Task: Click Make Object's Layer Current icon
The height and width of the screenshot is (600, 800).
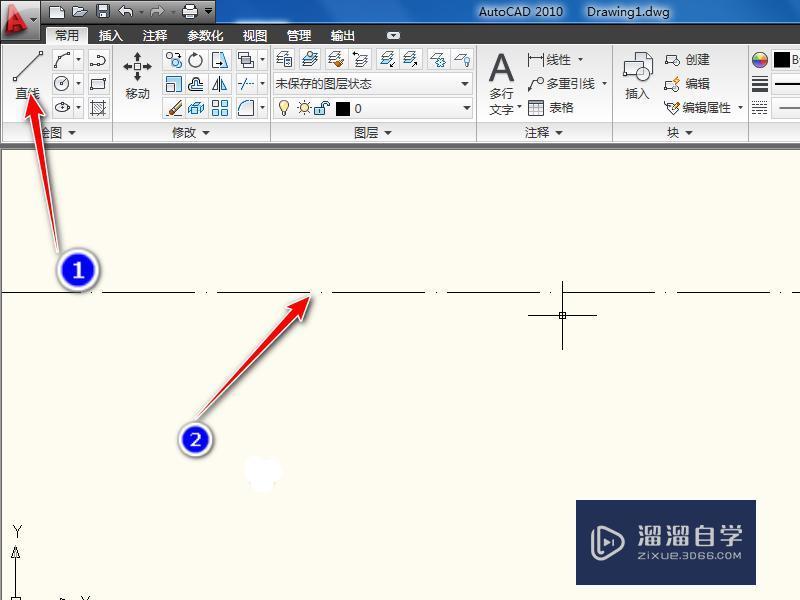Action: (x=310, y=60)
